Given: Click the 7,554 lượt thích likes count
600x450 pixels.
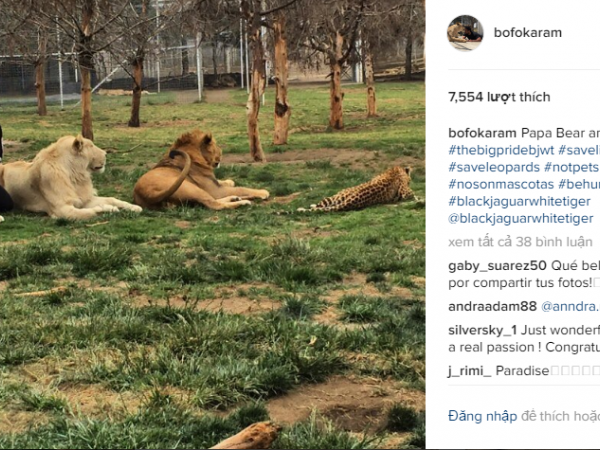Looking at the screenshot, I should point(499,97).
